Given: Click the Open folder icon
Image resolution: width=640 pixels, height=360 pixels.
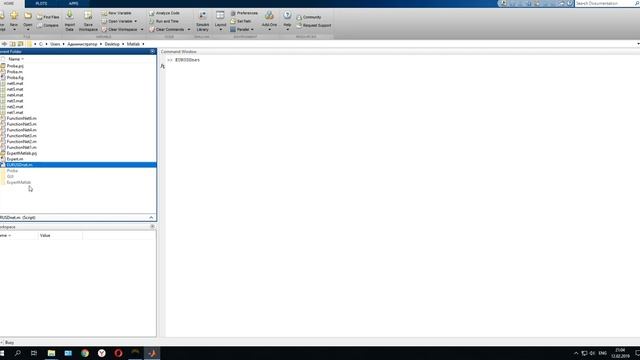Looking at the screenshot, I should point(28,16).
